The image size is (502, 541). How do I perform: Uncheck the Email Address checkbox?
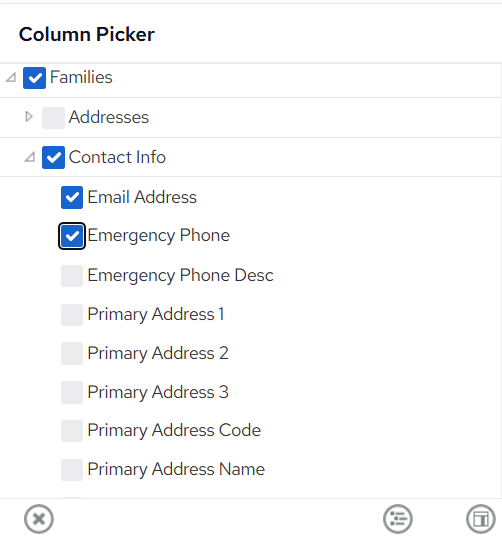[x=72, y=197]
